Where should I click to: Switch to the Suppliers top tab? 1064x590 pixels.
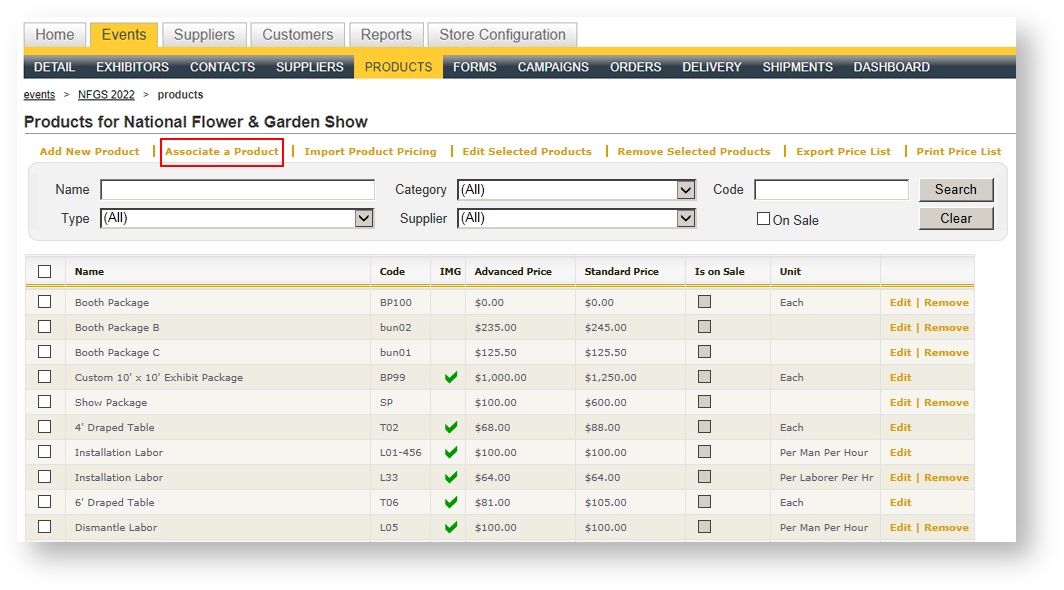coord(204,35)
